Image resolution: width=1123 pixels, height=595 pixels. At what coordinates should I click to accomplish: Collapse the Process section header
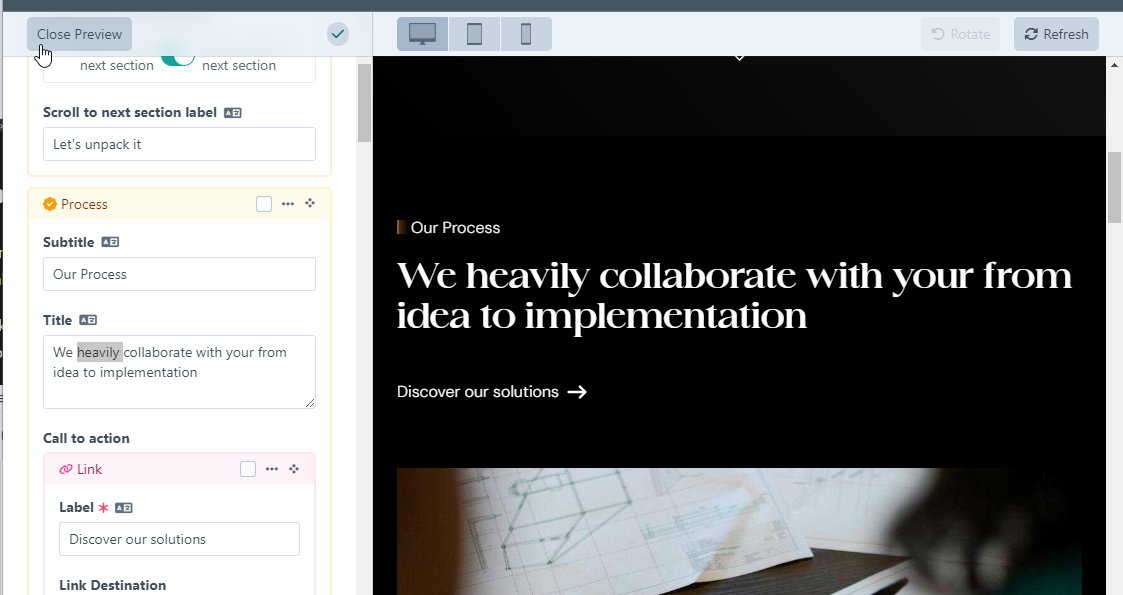pyautogui.click(x=84, y=204)
